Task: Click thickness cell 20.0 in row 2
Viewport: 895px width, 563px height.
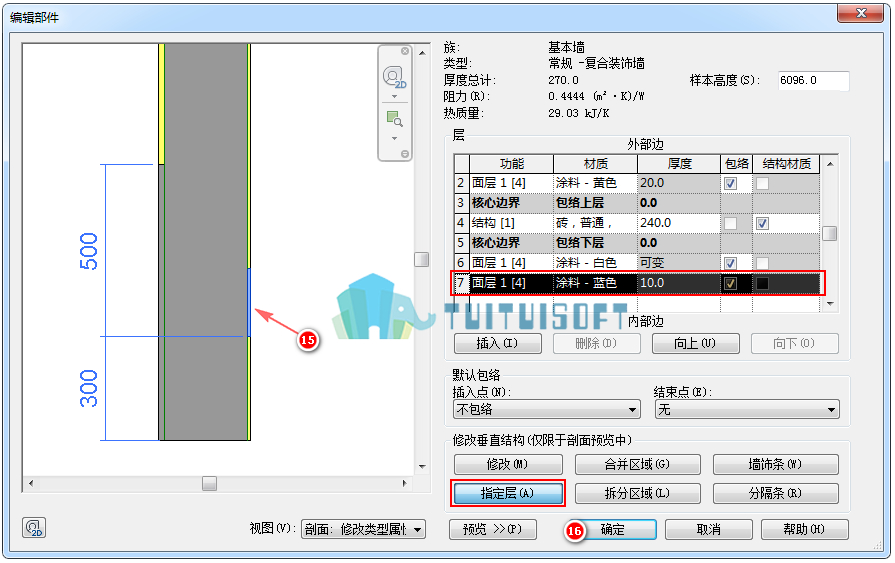Action: pos(679,183)
